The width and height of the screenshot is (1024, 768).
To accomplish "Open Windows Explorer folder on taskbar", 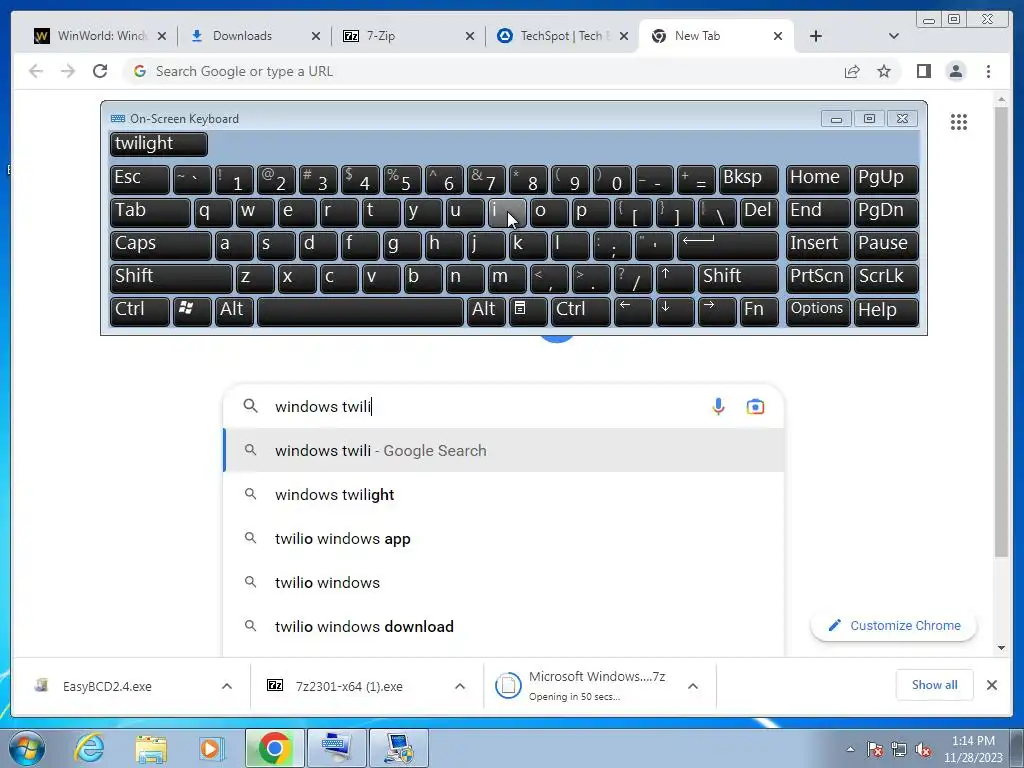I will (x=151, y=748).
